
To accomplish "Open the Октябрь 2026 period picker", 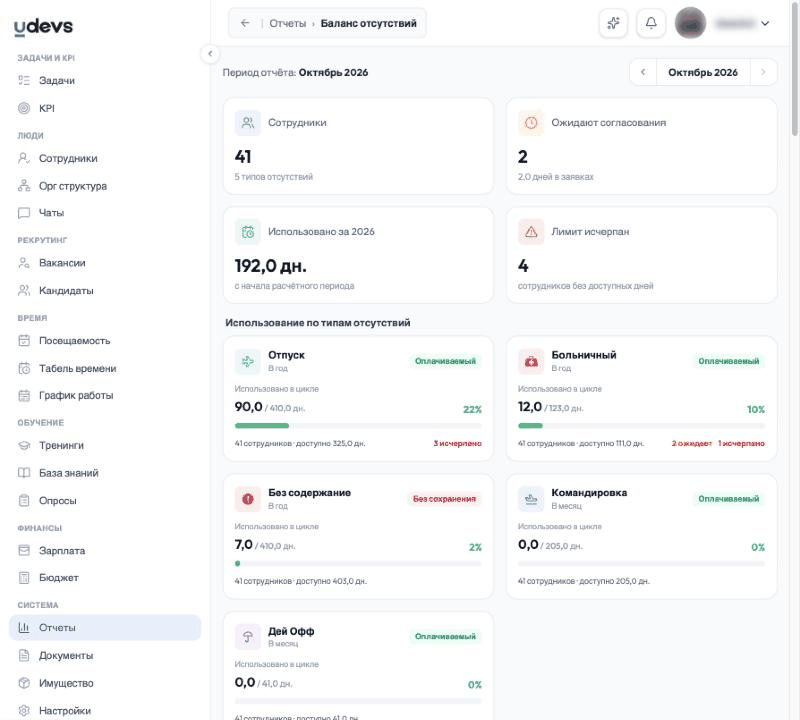I will click(703, 72).
